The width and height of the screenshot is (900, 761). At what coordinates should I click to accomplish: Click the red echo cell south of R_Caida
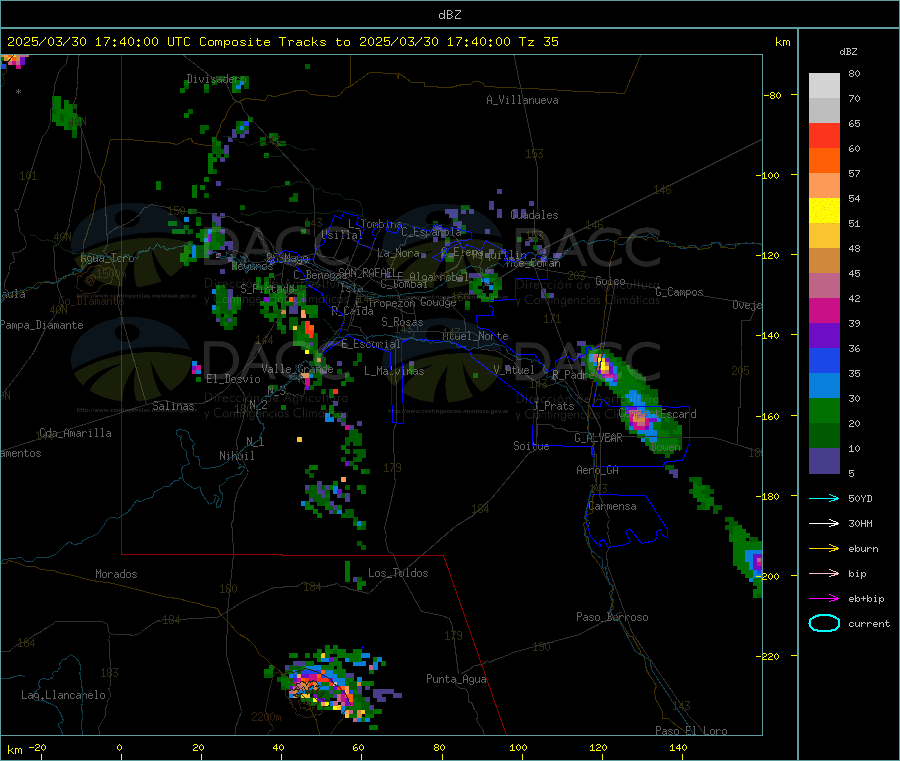(309, 330)
